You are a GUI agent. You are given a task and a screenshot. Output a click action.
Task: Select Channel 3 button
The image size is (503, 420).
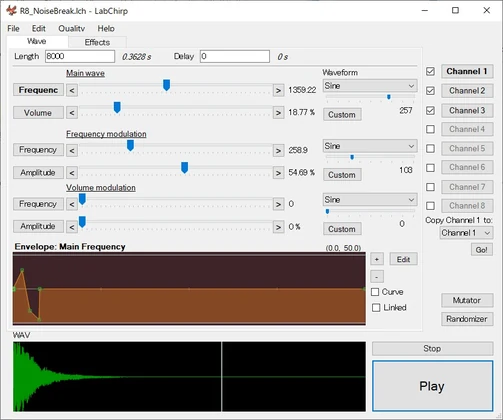[x=467, y=110]
